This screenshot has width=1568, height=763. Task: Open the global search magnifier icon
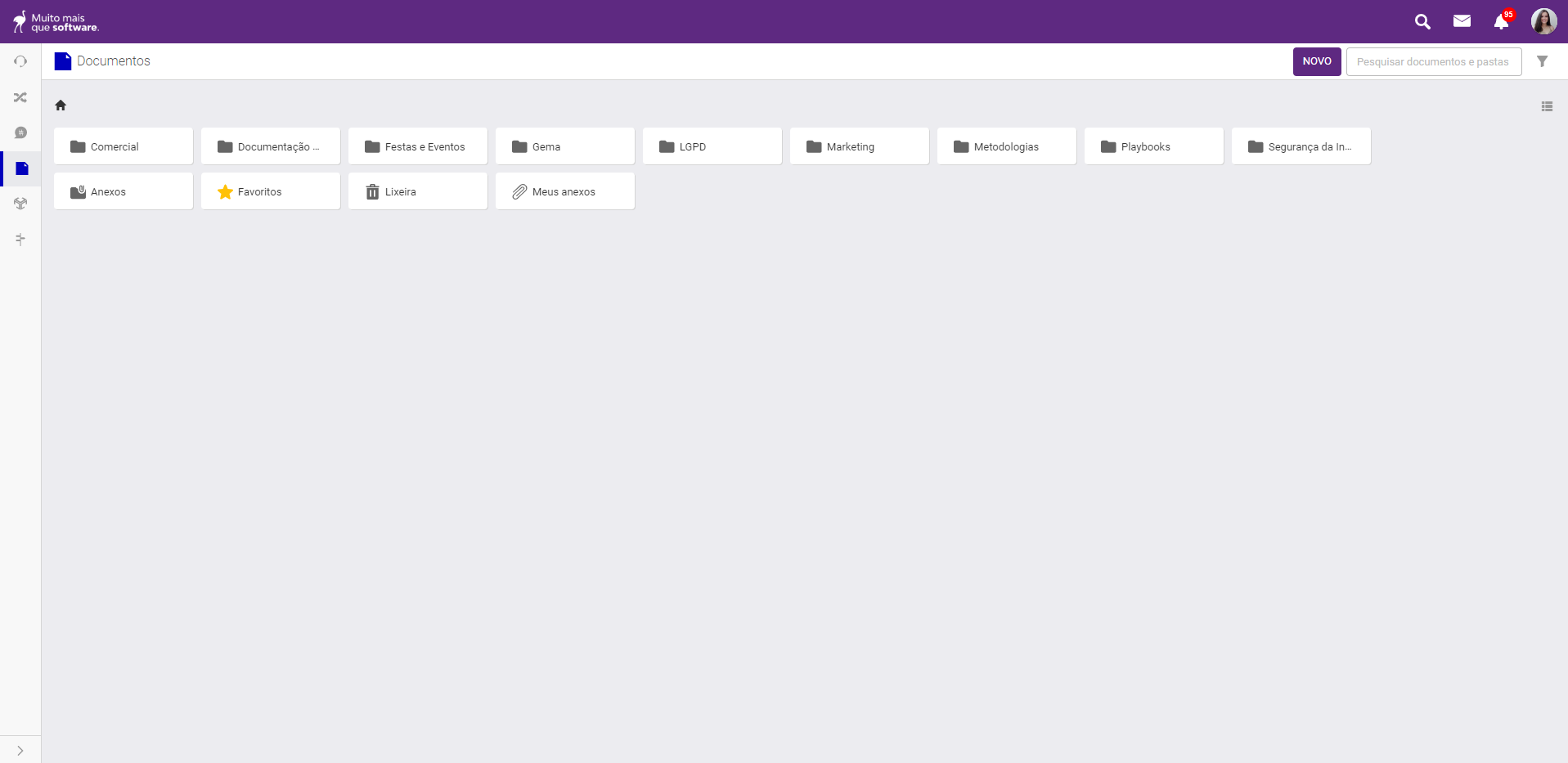1422,21
